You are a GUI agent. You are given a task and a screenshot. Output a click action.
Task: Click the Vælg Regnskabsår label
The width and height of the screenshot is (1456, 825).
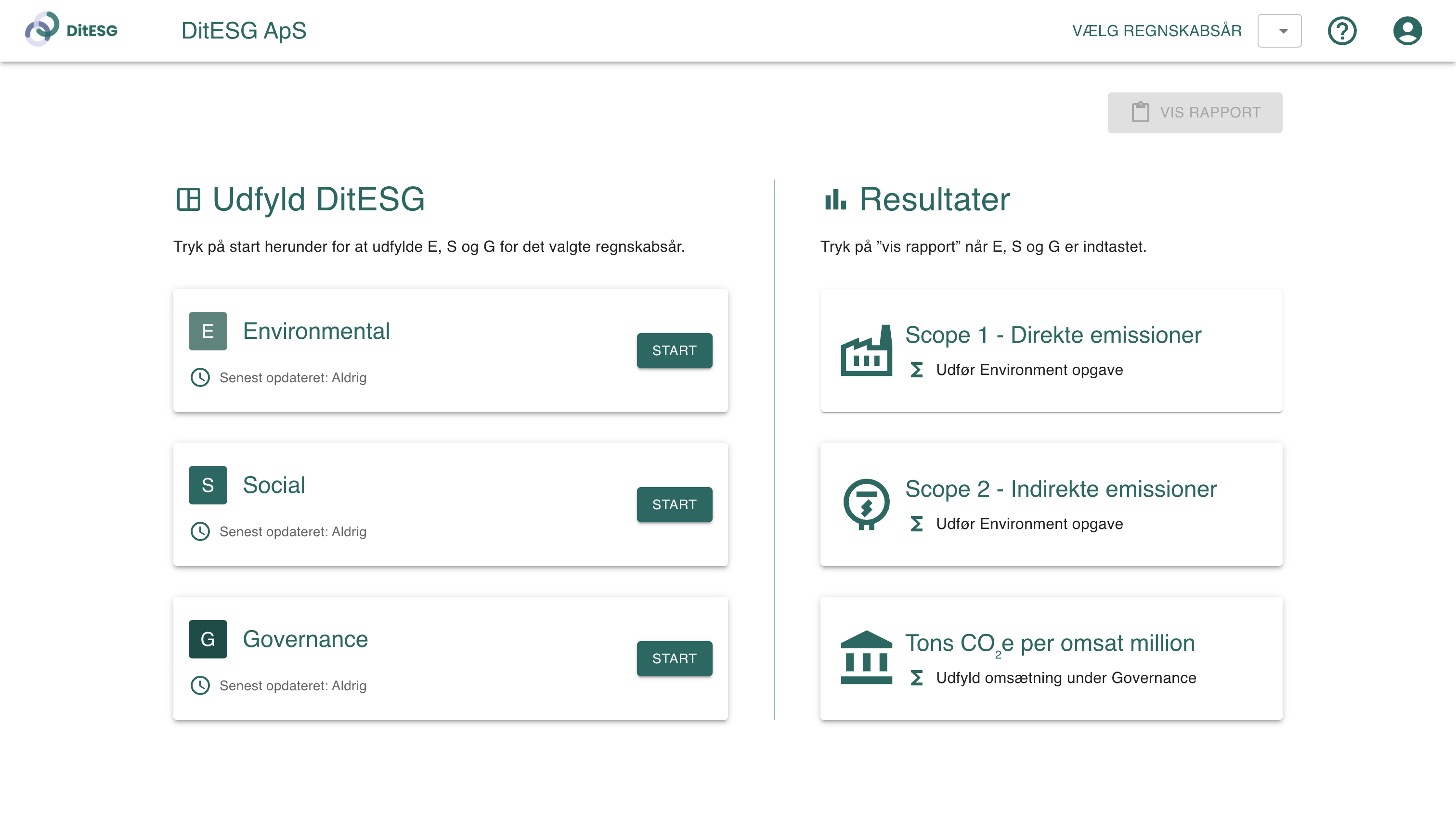(x=1156, y=31)
